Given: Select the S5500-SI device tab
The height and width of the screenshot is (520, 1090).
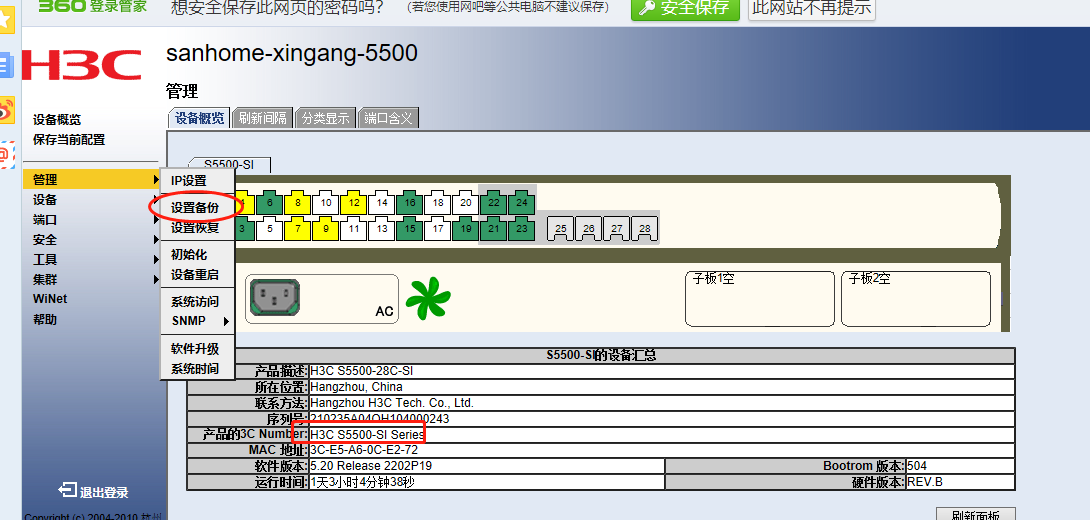Looking at the screenshot, I should [229, 165].
